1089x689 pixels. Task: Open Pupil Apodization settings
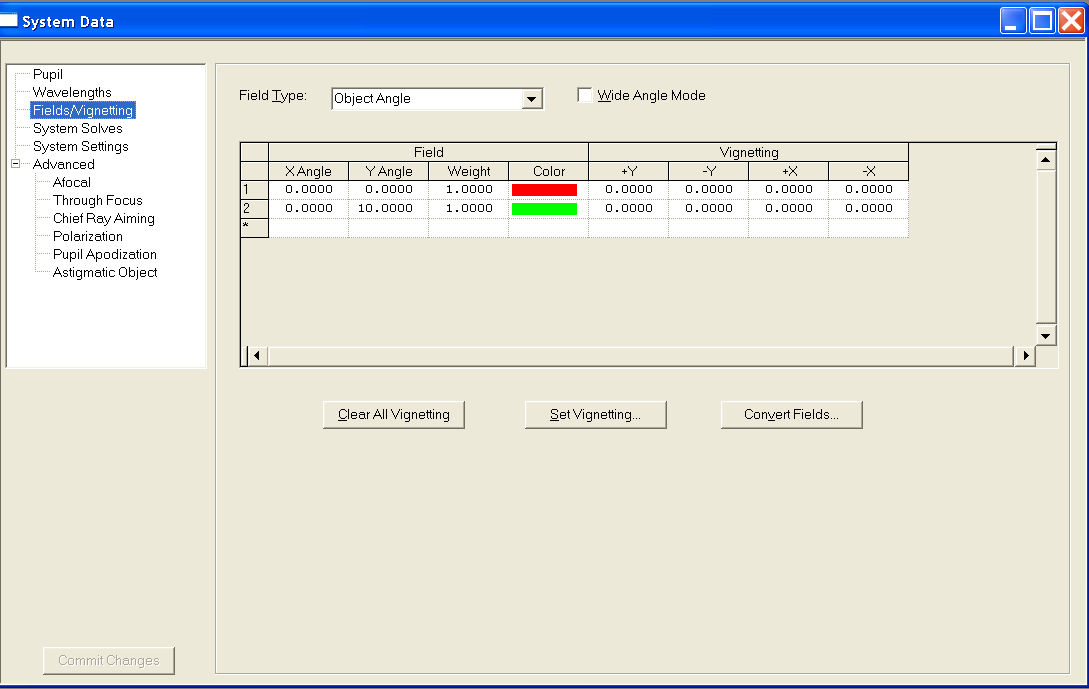click(104, 254)
